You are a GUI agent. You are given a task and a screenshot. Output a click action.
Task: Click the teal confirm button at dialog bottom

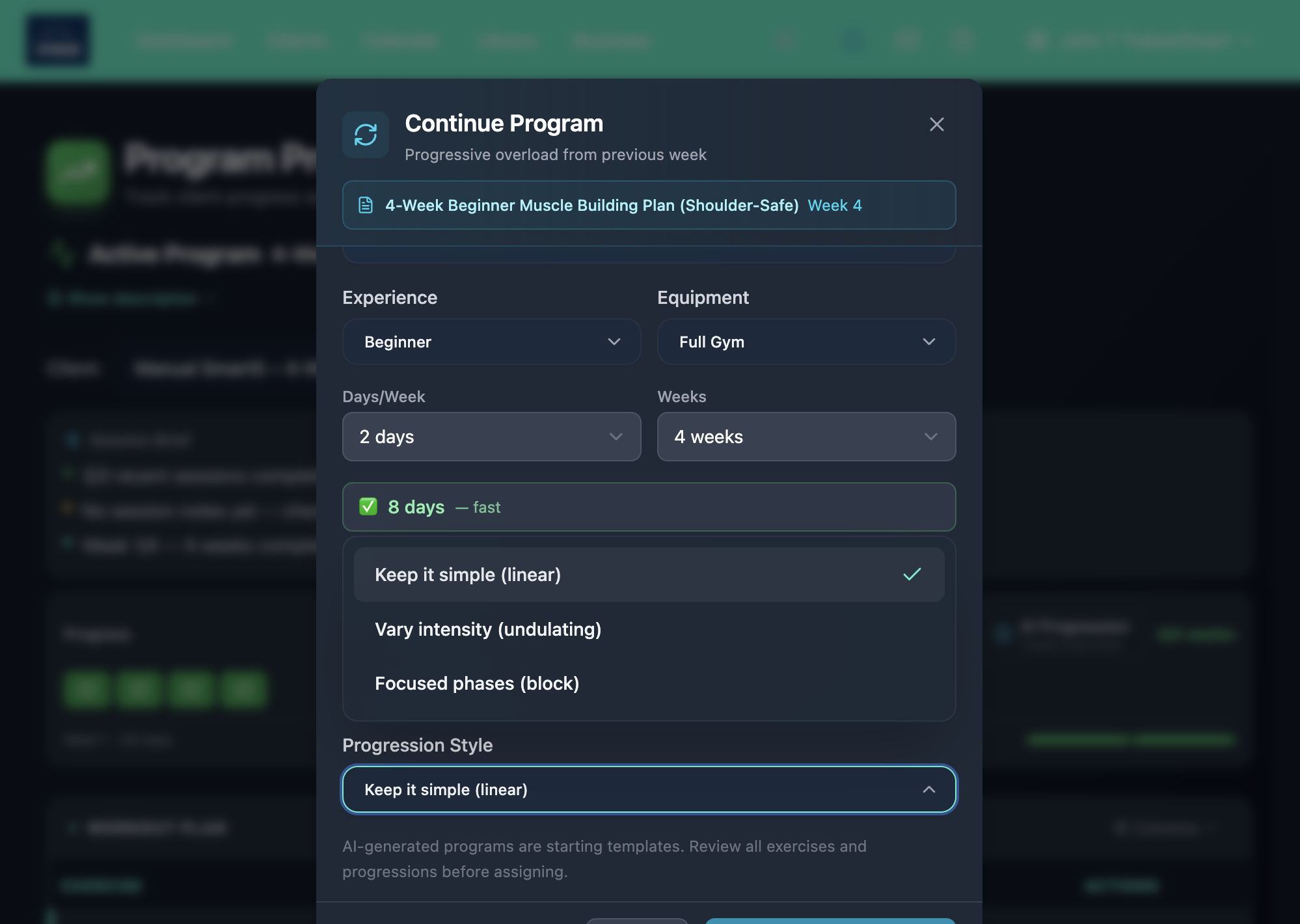(830, 921)
